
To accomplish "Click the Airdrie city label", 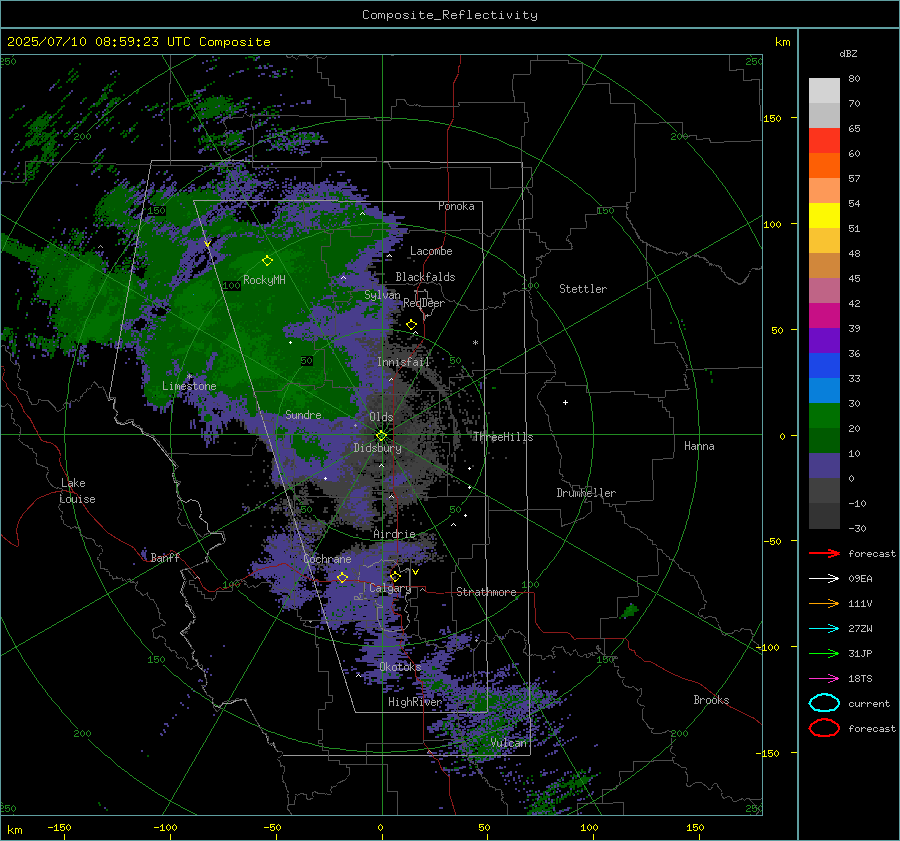I will tap(394, 534).
